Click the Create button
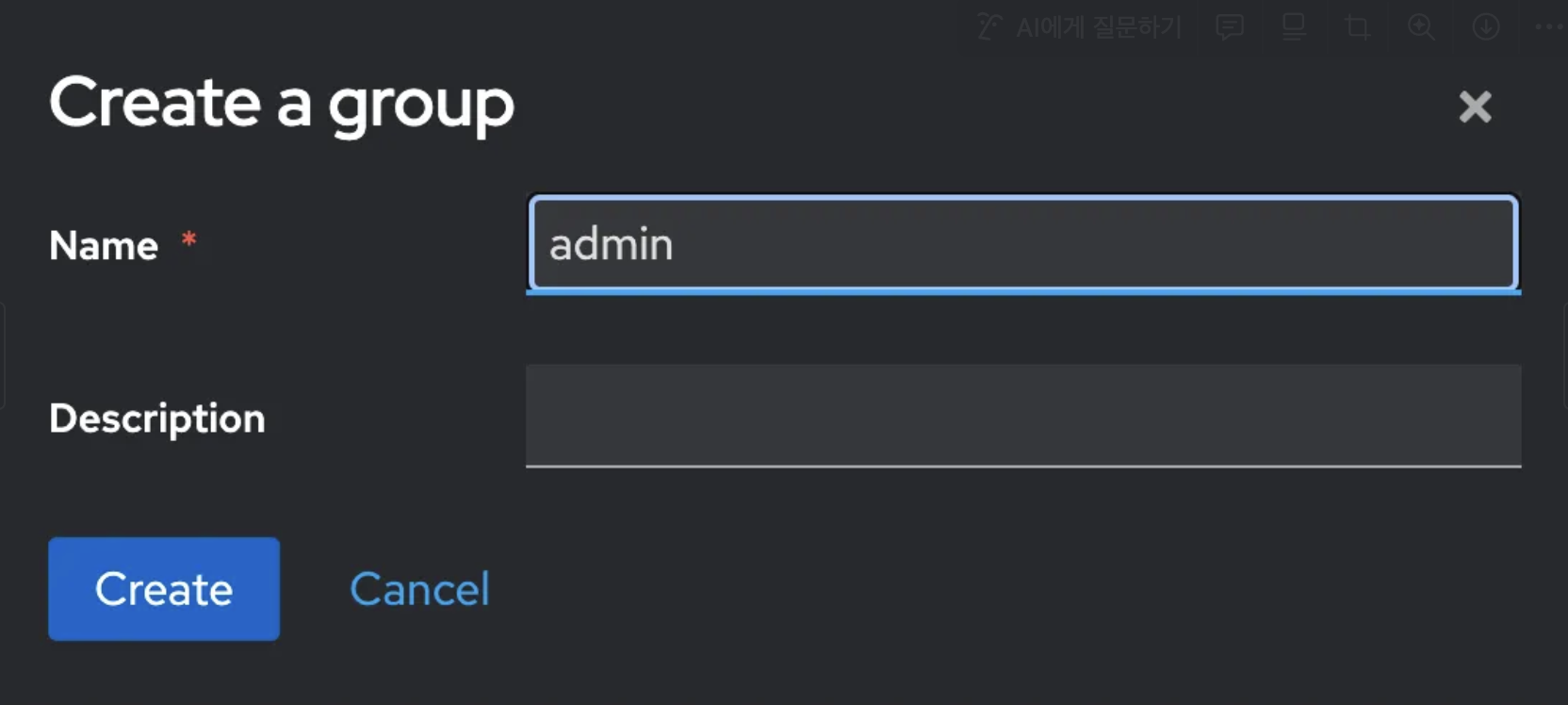The height and width of the screenshot is (705, 1568). click(164, 589)
